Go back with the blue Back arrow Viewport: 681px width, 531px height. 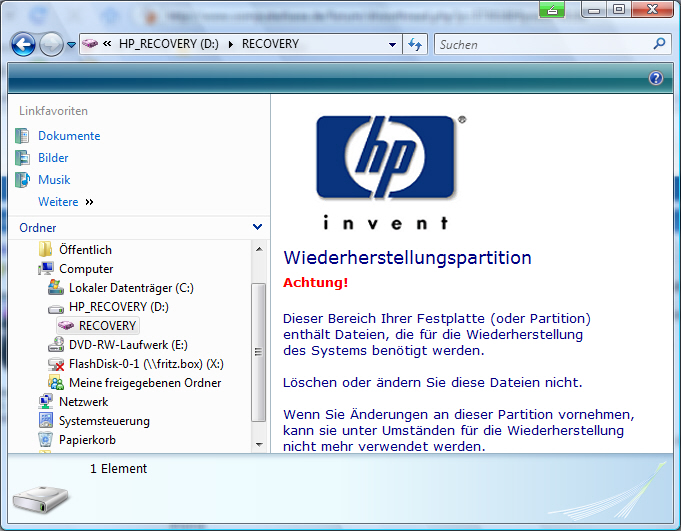23,44
